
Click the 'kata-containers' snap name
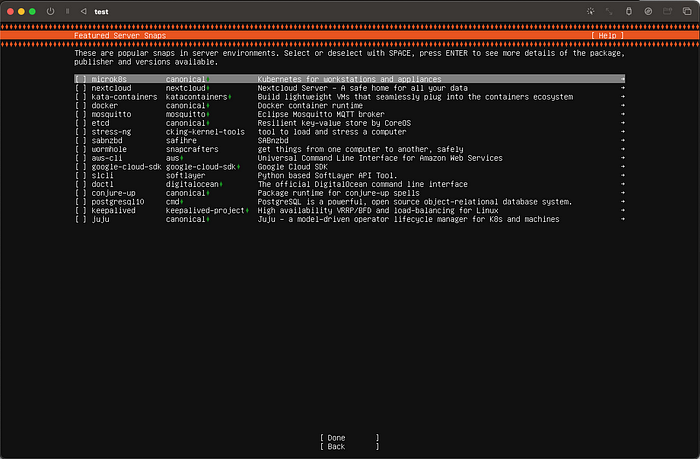tap(124, 97)
